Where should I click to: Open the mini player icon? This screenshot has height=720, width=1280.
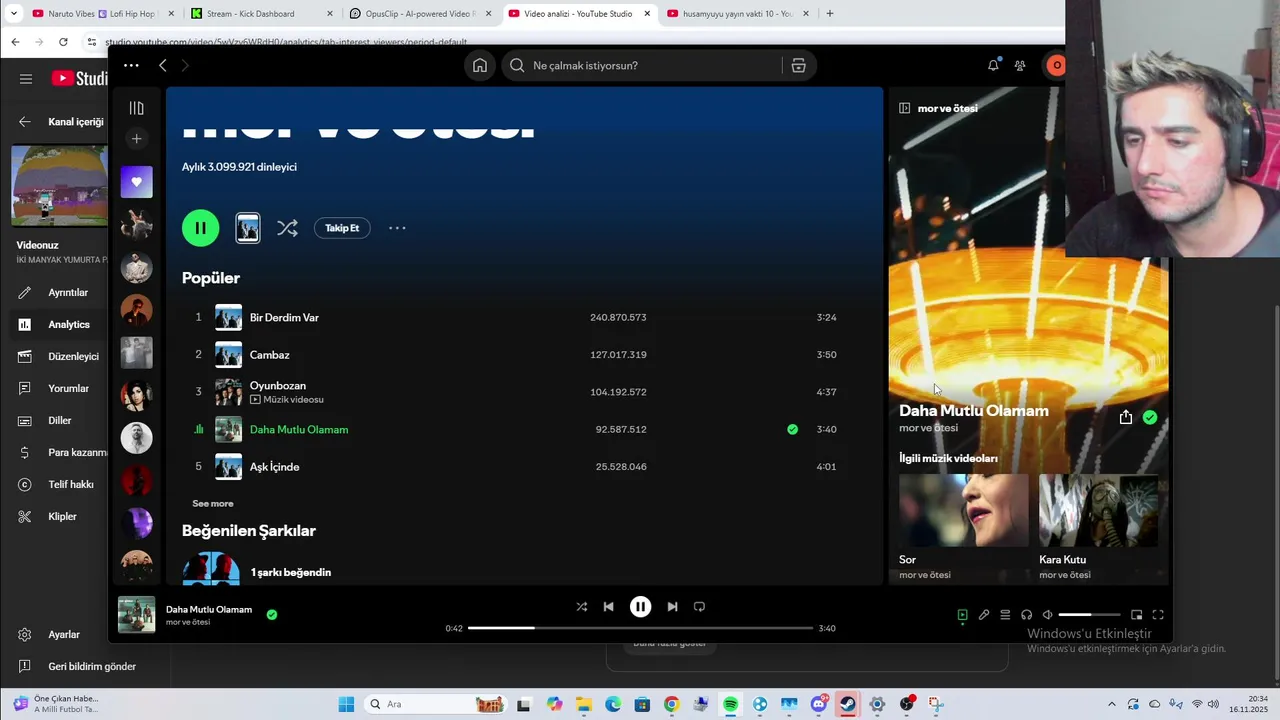[1136, 615]
